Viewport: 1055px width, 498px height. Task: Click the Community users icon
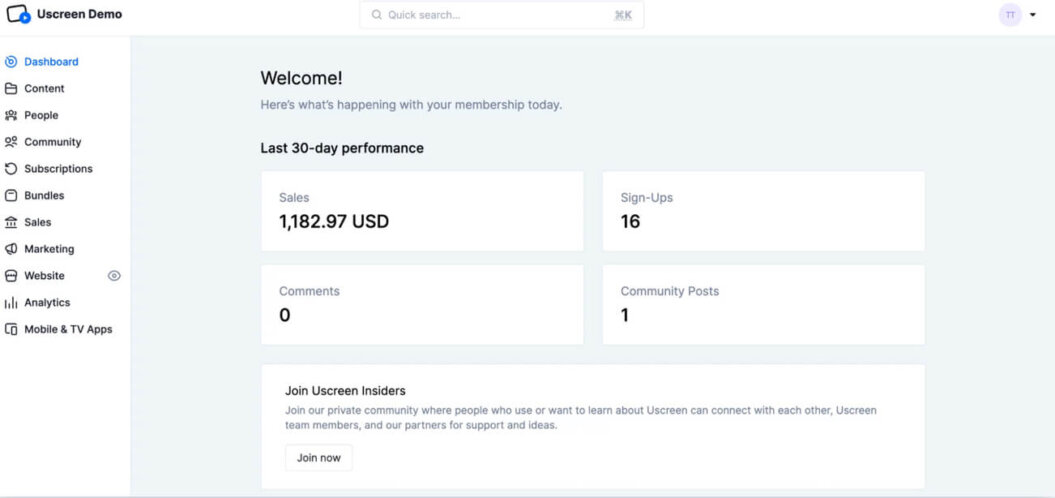tap(11, 142)
